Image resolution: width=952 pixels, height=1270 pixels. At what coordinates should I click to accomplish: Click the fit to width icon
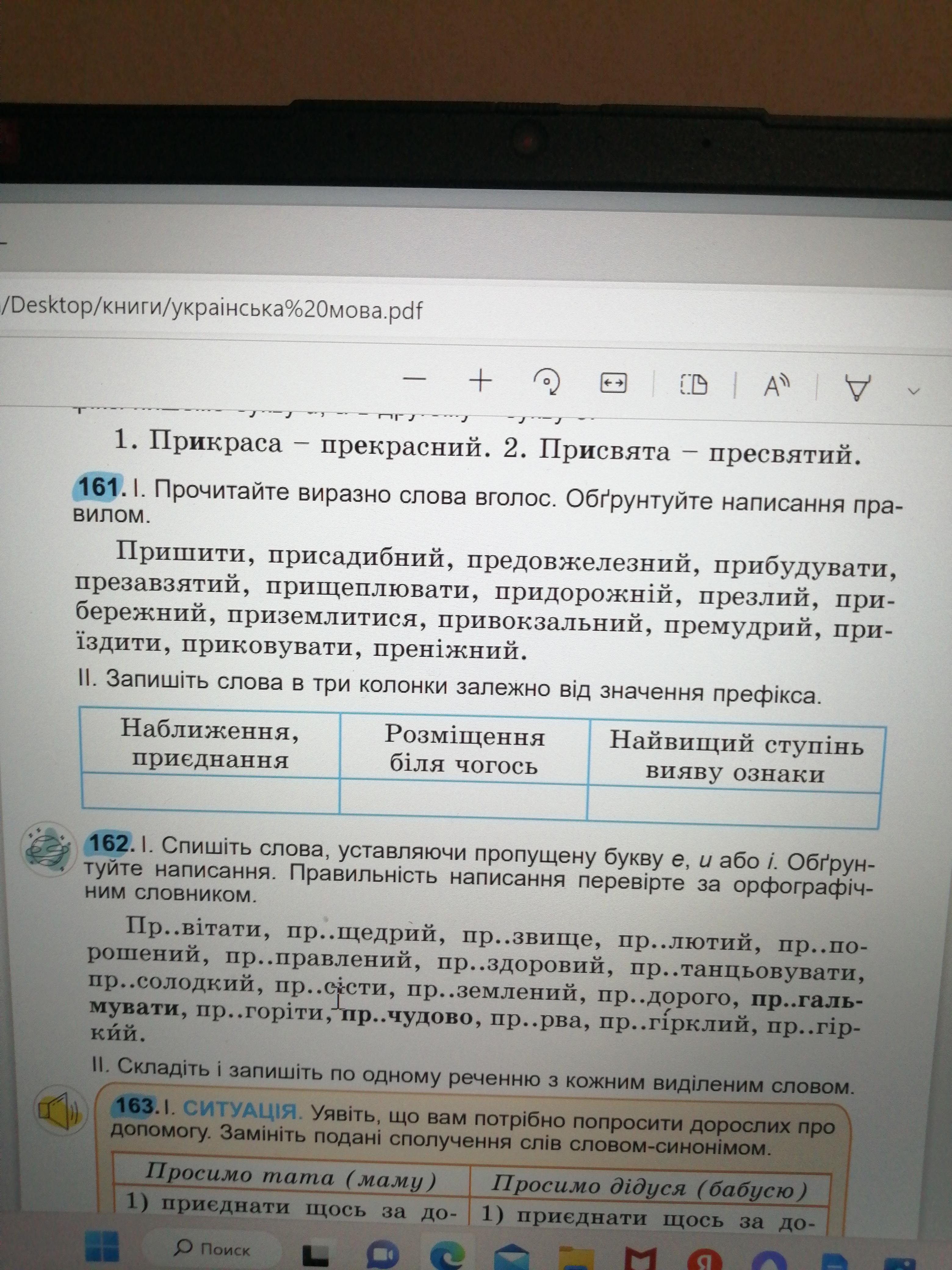pos(613,383)
